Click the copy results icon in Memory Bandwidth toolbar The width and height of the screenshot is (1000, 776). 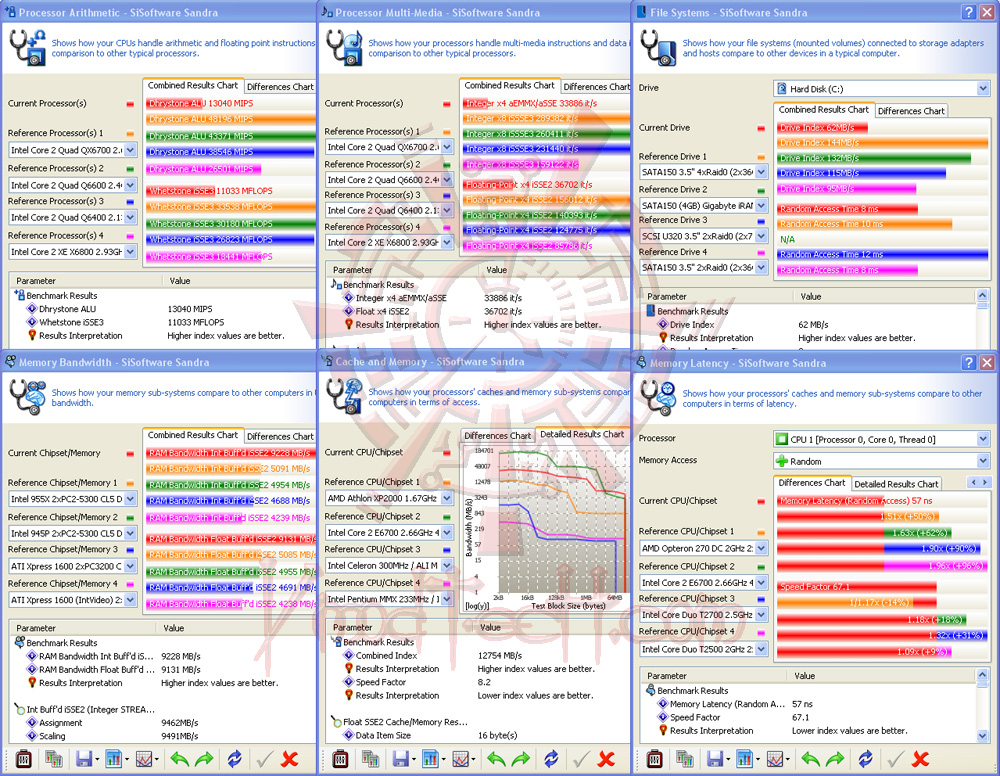point(54,759)
